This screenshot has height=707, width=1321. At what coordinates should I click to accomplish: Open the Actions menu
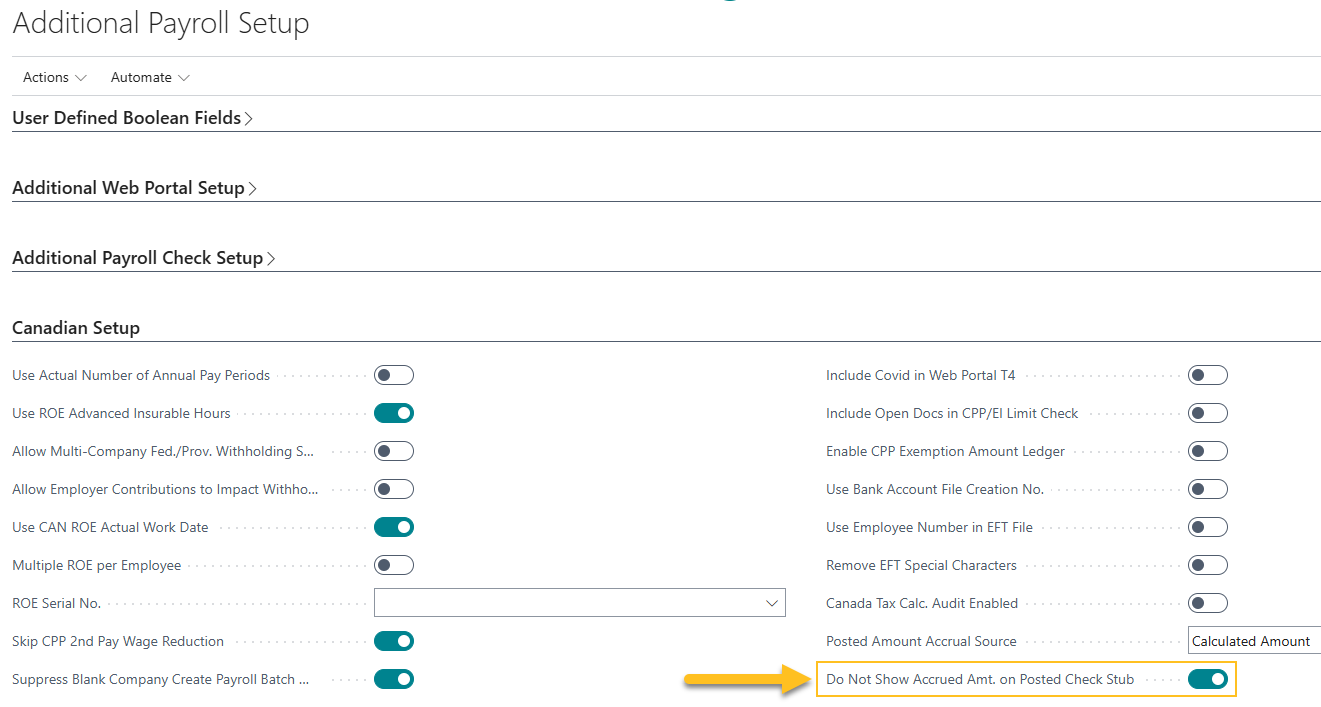point(53,77)
